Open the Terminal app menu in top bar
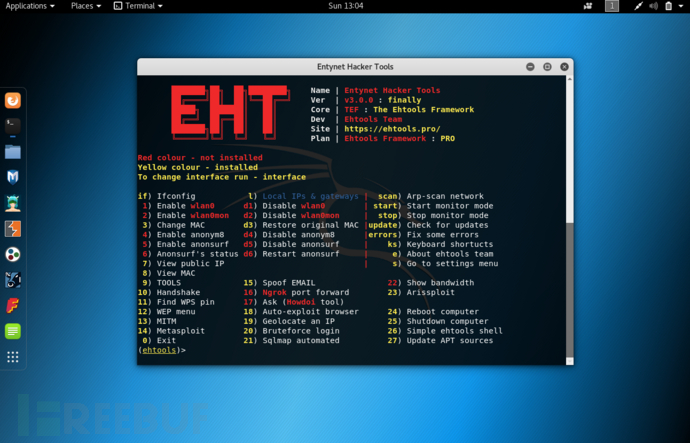 (x=138, y=6)
